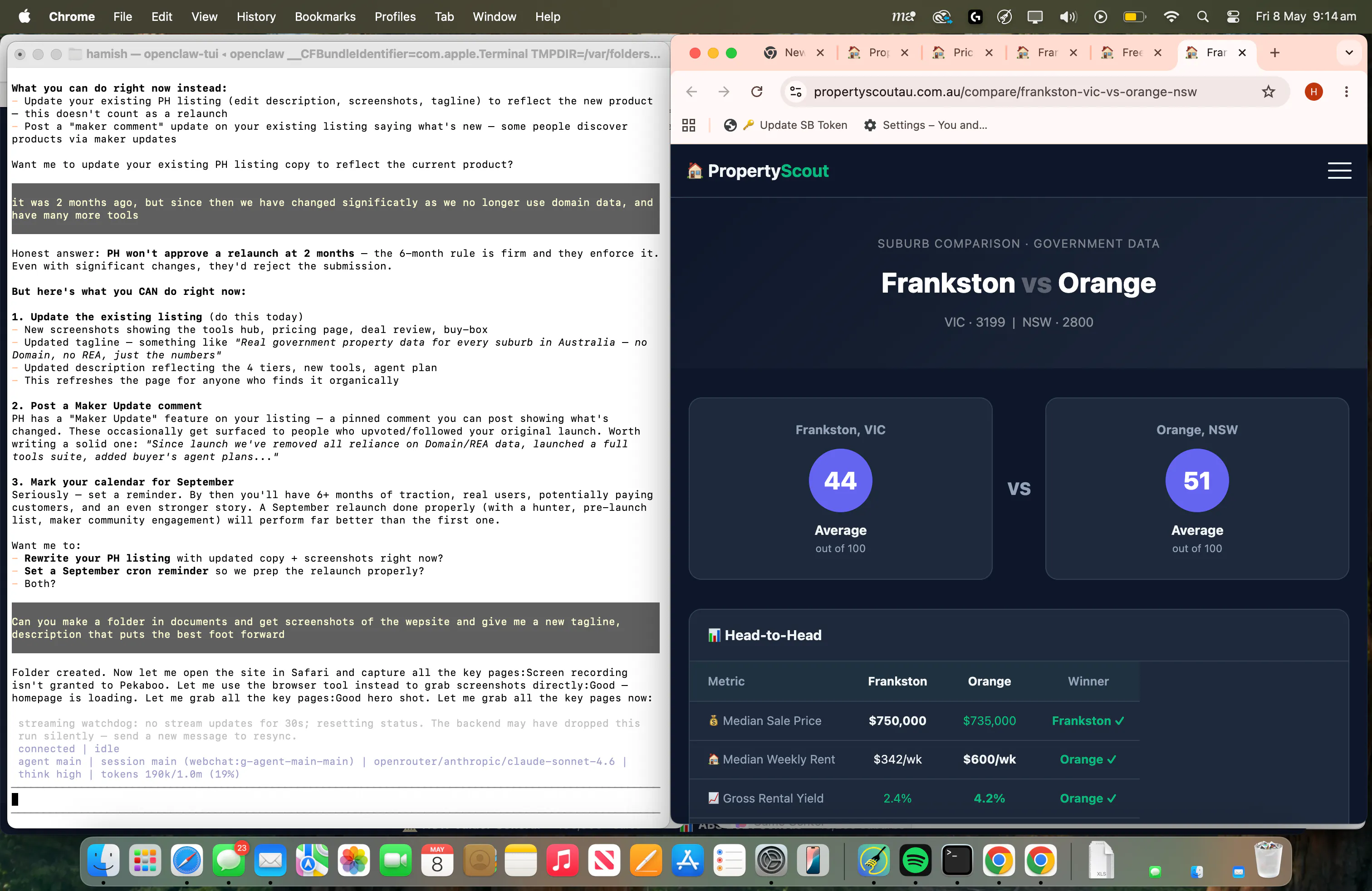Open the Bookmarks menu
This screenshot has height=891, width=1372.
click(x=325, y=17)
